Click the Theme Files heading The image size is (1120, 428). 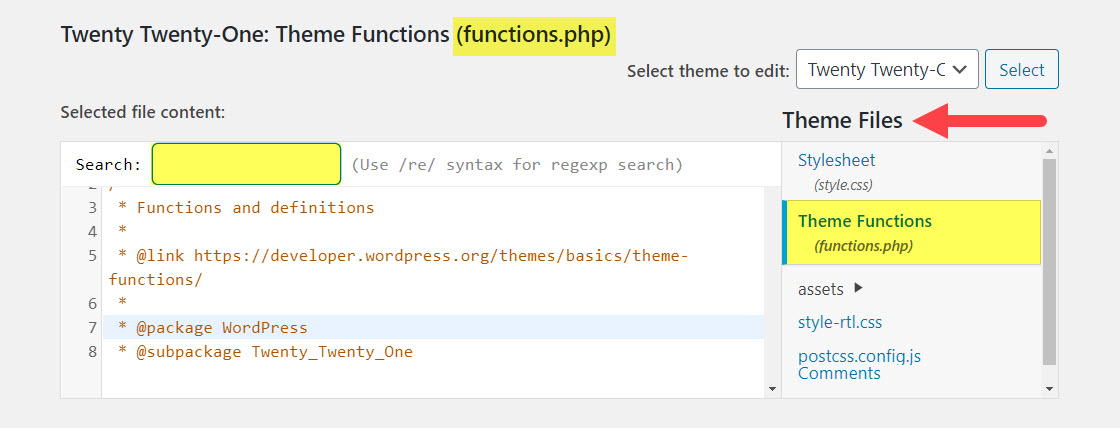click(x=842, y=121)
